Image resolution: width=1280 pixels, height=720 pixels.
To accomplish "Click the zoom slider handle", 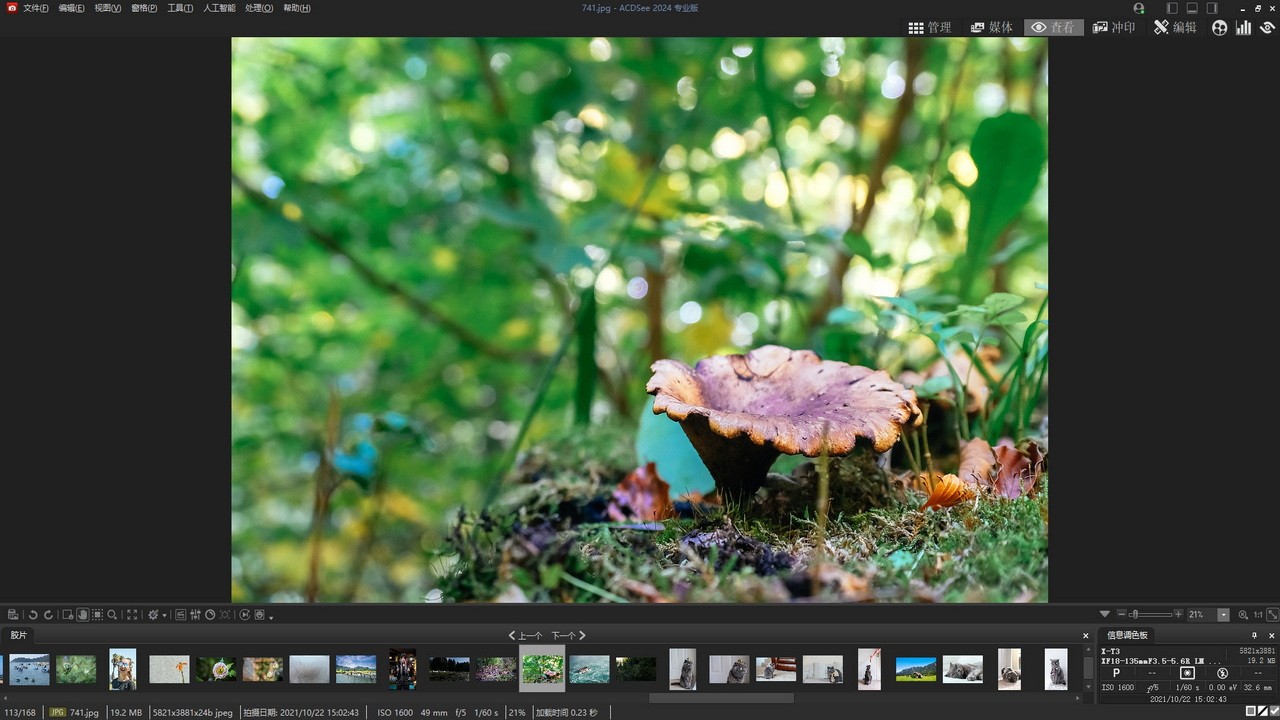I will tap(1134, 615).
